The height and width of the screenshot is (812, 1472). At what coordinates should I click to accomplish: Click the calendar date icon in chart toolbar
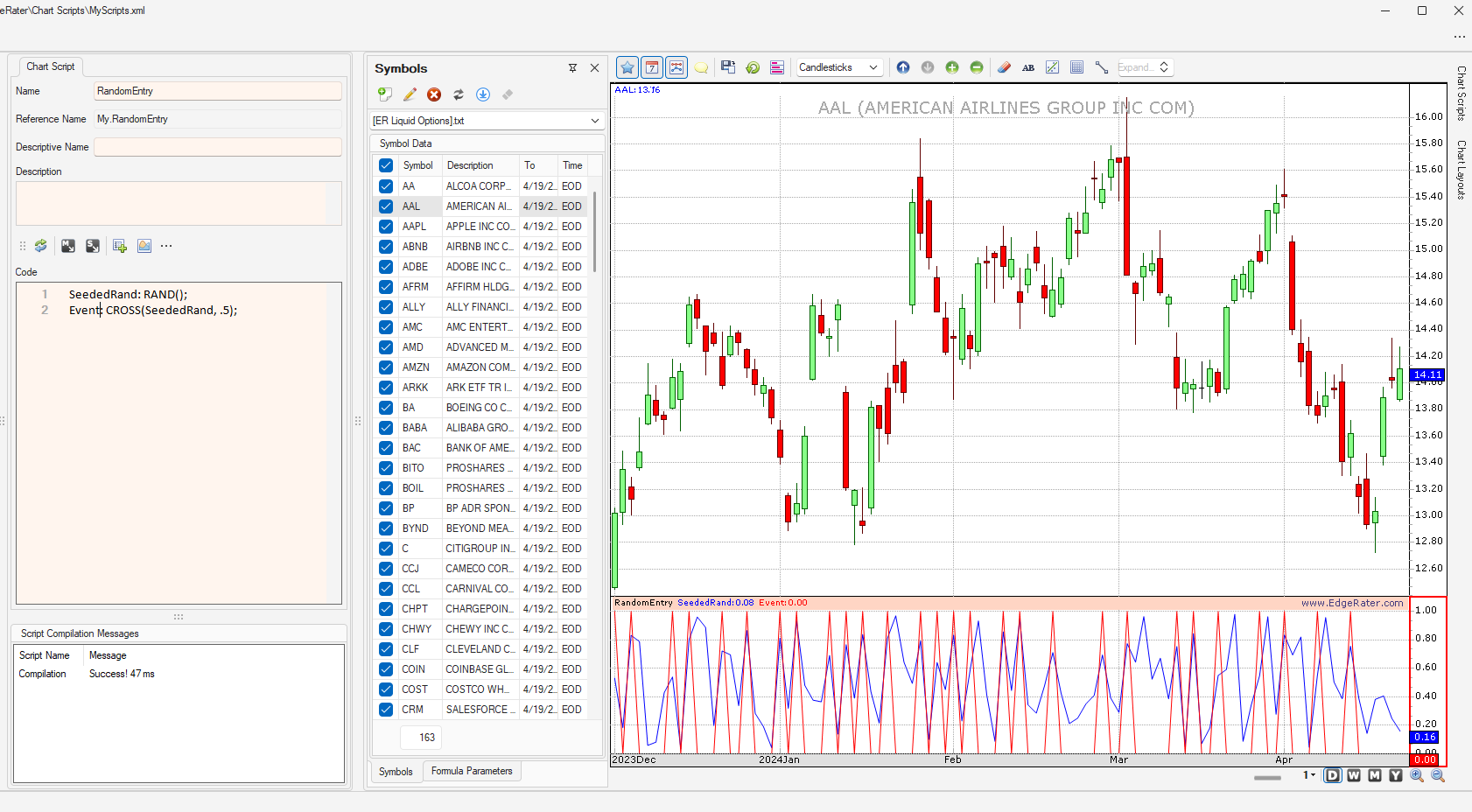point(652,67)
